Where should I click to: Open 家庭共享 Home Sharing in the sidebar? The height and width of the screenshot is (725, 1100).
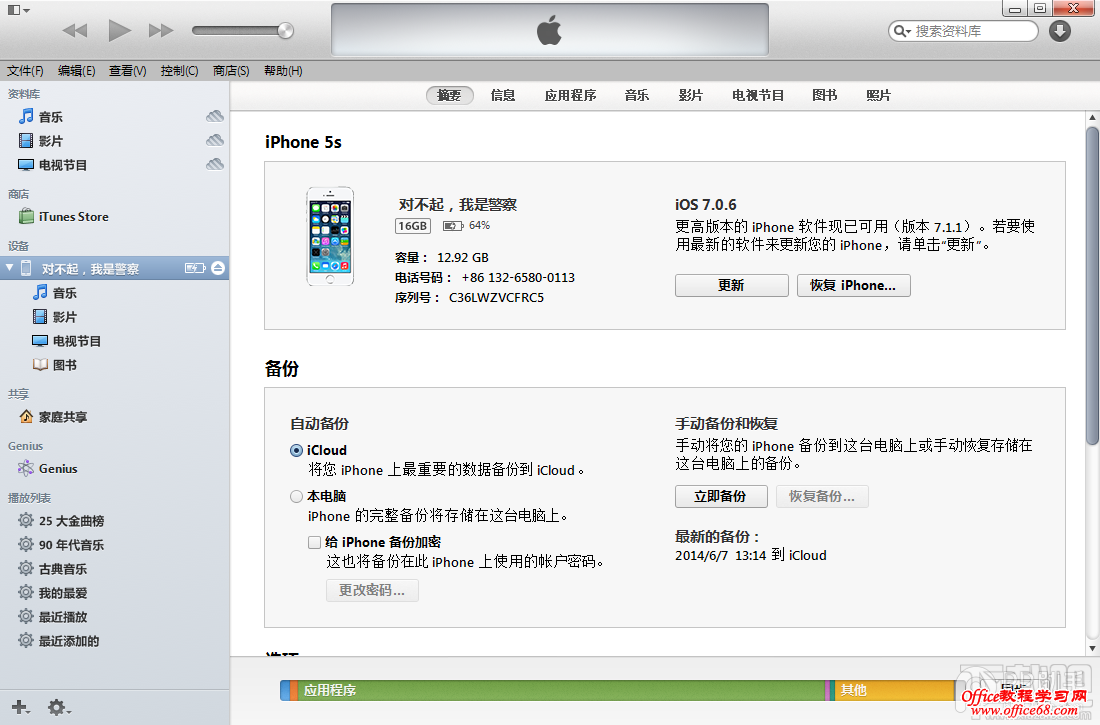tap(62, 417)
